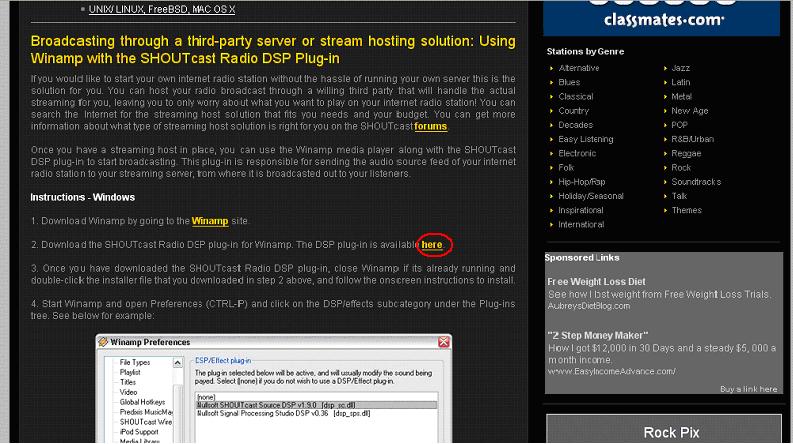Browse Metal stations

[681, 96]
